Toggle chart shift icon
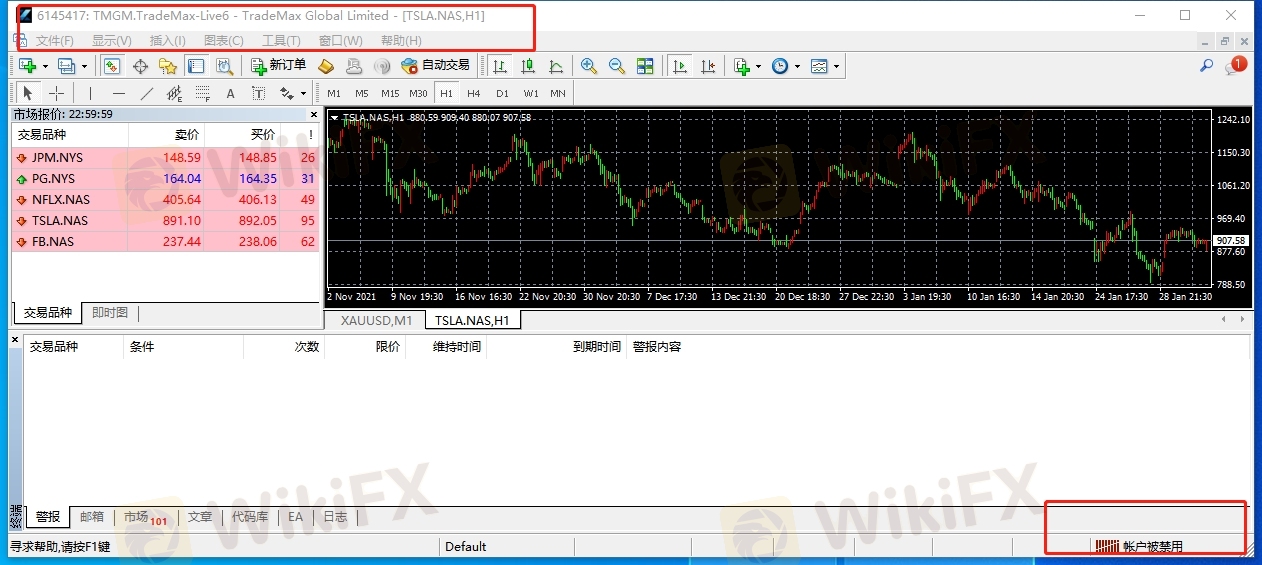Screen dimensions: 1262x565 [x=708, y=66]
